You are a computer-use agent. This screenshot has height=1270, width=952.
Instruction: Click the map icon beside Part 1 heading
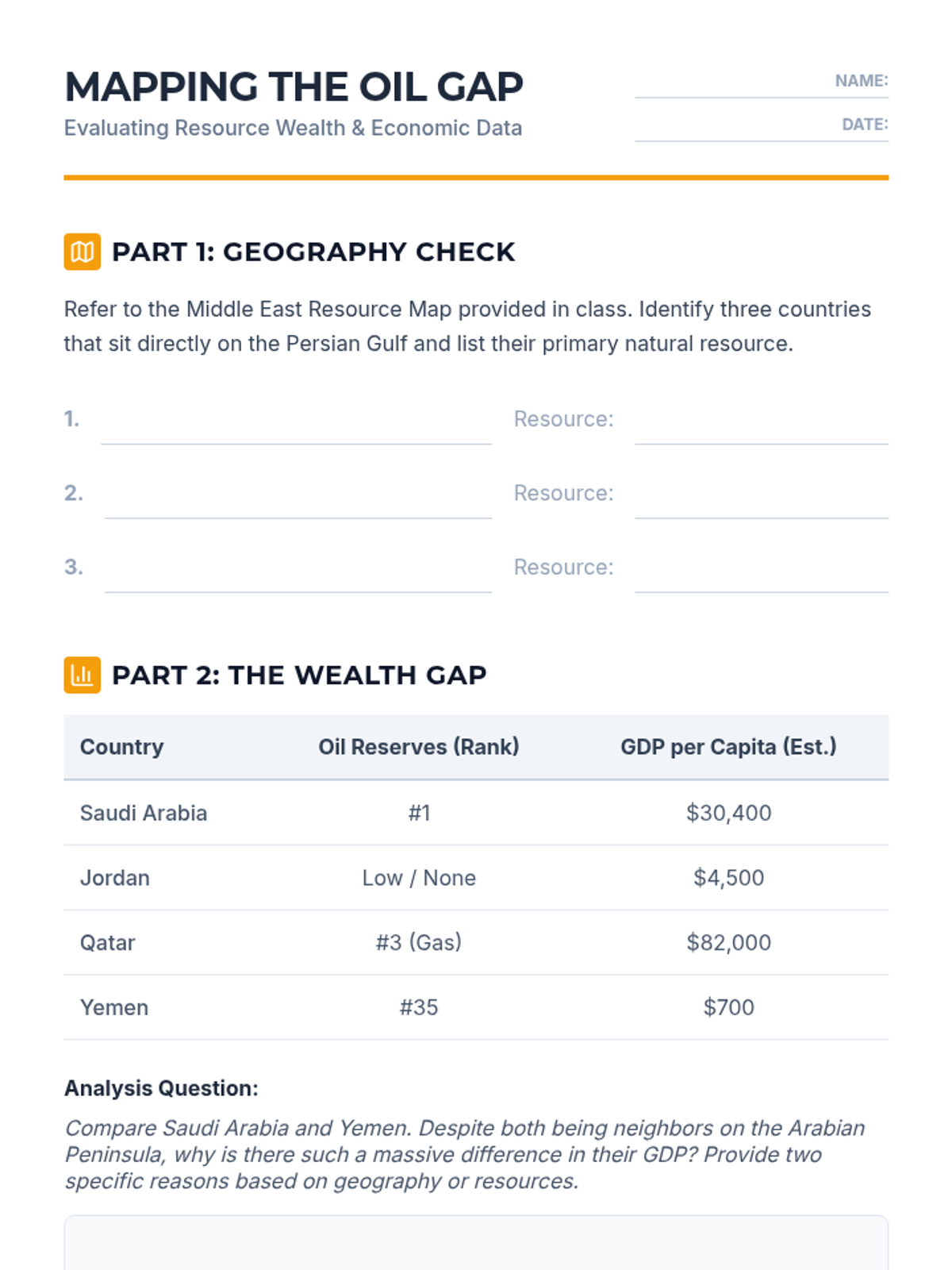[x=83, y=252]
